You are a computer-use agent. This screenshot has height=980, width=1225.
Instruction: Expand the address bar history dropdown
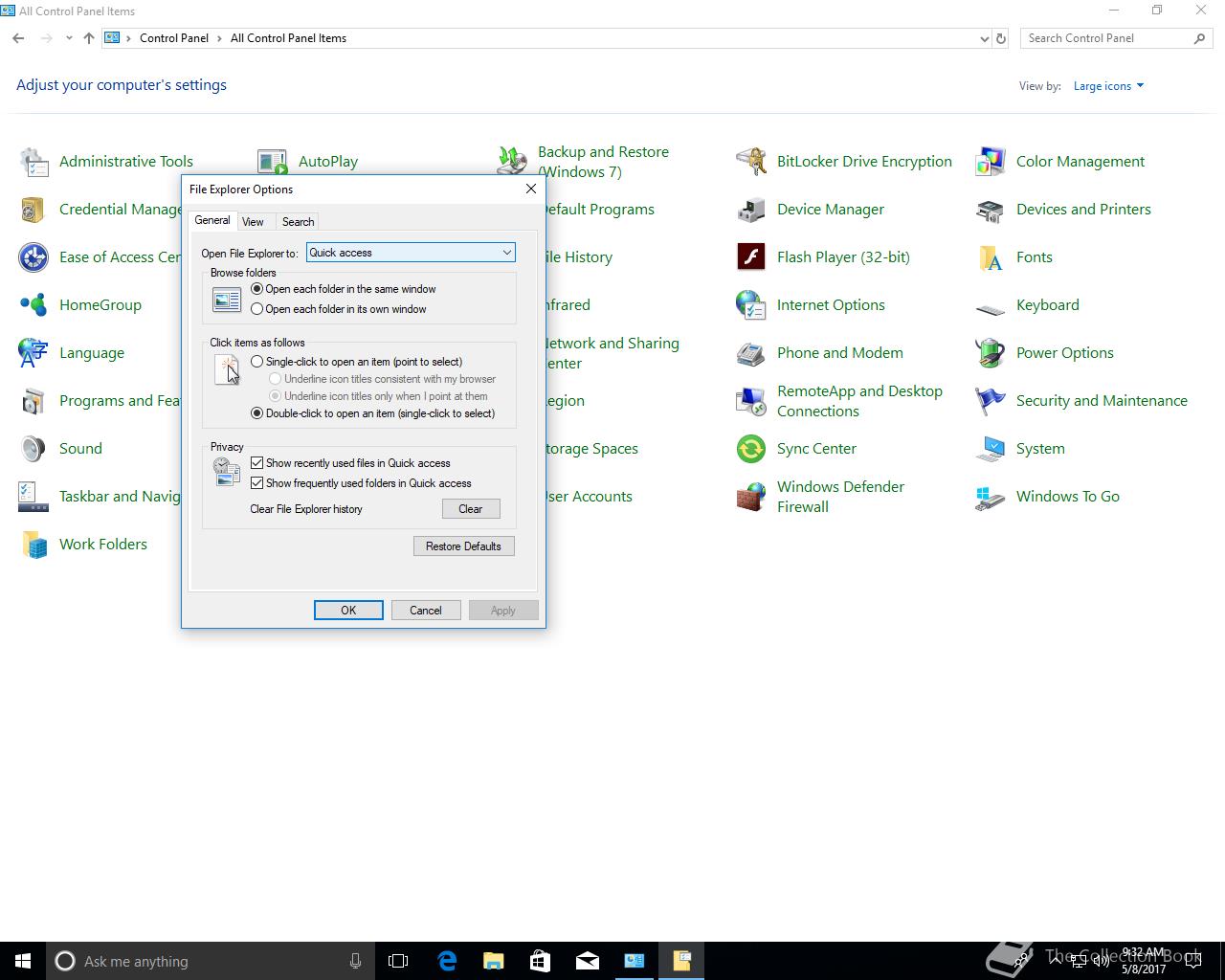pyautogui.click(x=984, y=38)
